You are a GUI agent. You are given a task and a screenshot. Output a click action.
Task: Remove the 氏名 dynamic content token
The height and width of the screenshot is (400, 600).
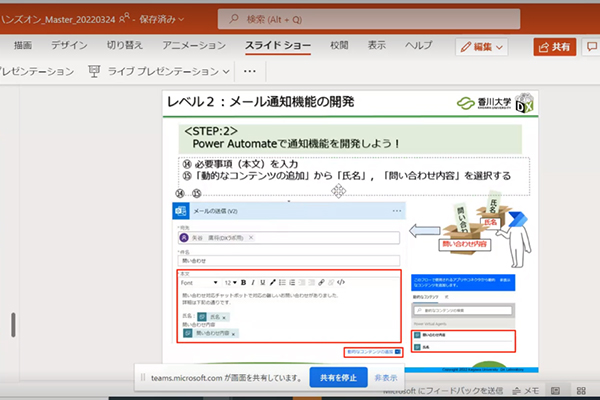[x=224, y=318]
